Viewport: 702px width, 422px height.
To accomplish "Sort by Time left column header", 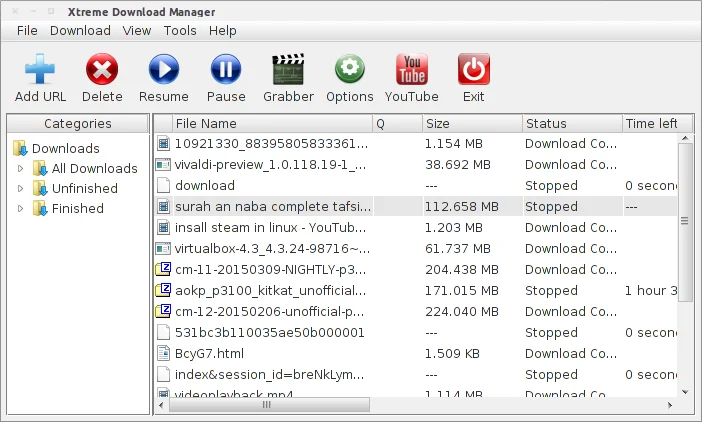I will (x=657, y=124).
